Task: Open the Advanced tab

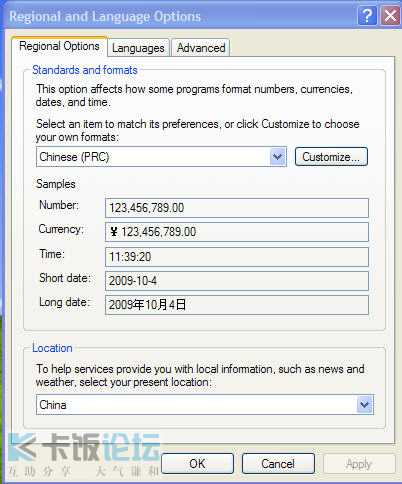Action: [201, 48]
